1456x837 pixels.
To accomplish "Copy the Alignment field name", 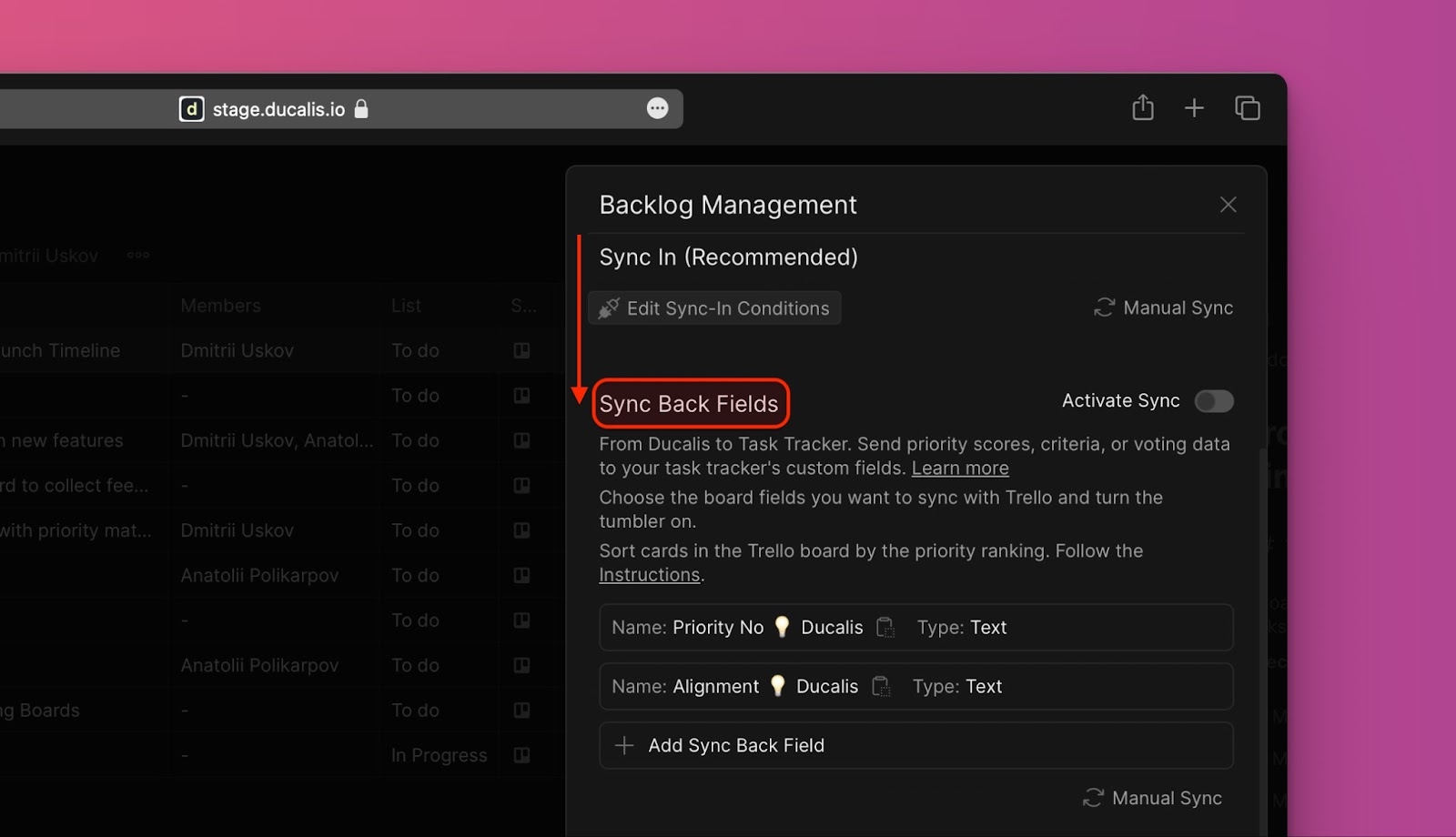I will tap(880, 687).
